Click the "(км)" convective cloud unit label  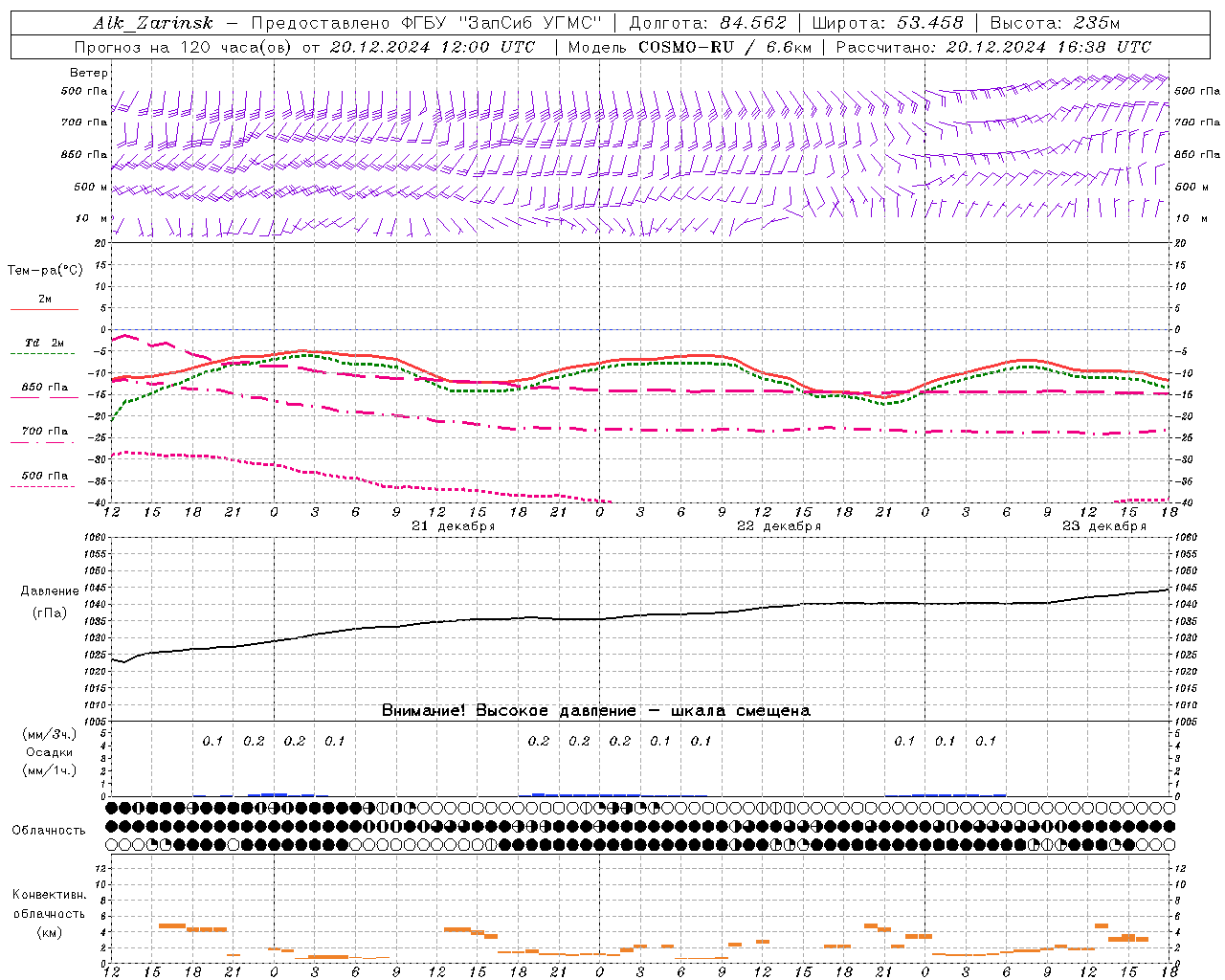(50, 932)
